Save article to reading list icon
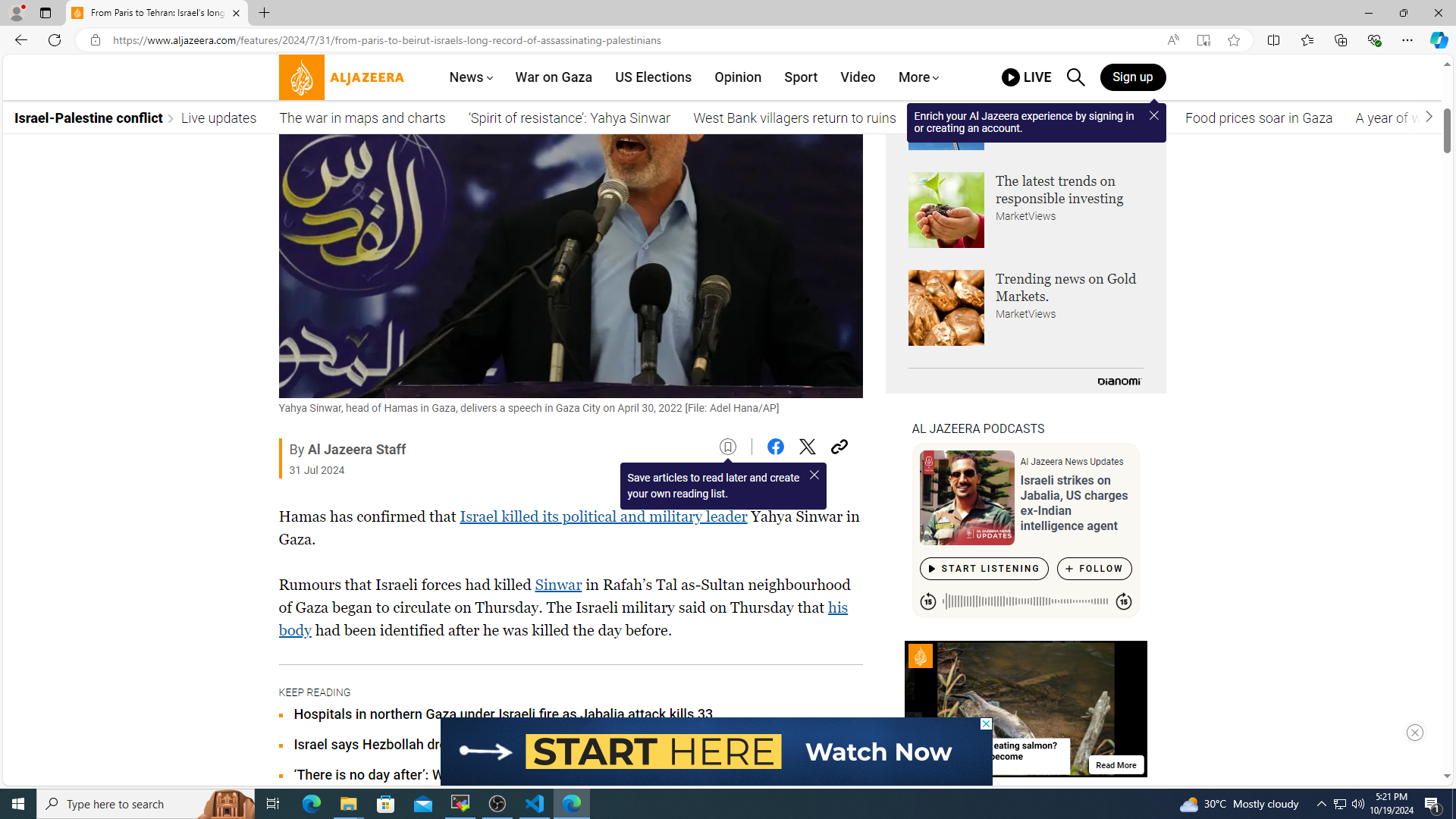 tap(728, 447)
